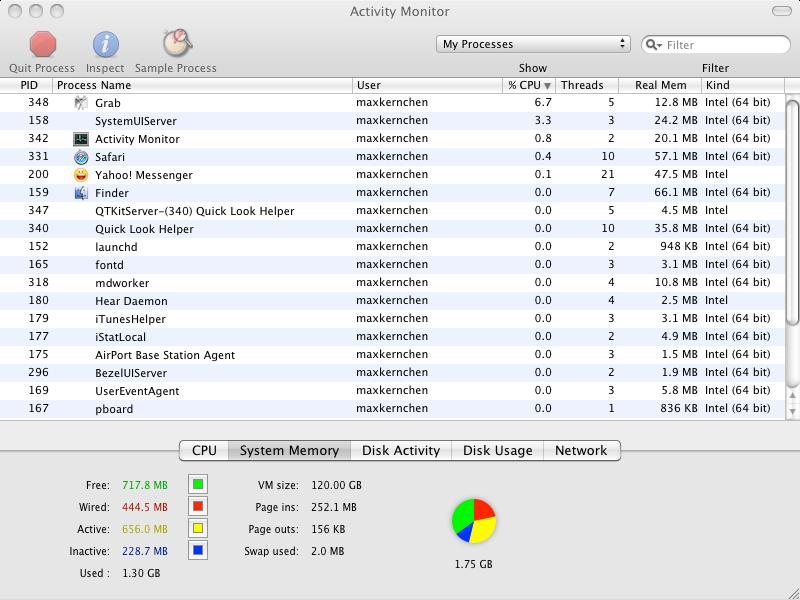Viewport: 800px width, 600px height.
Task: Switch to the CPU tab
Action: [204, 451]
